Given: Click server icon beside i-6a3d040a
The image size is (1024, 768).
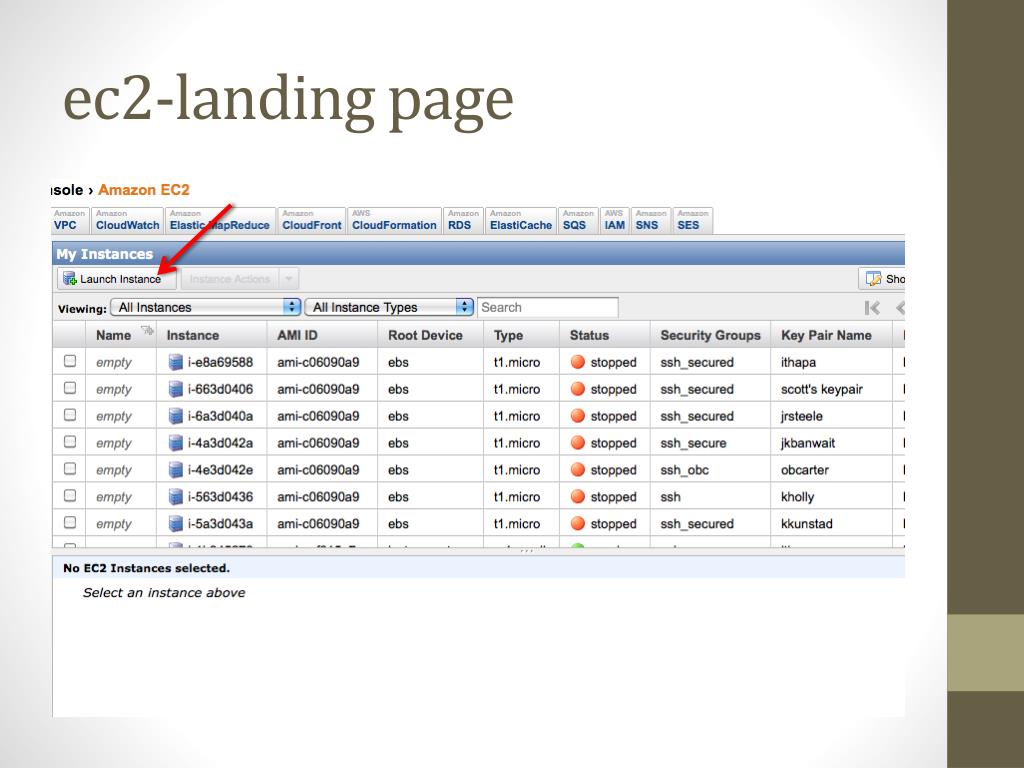Looking at the screenshot, I should [176, 416].
